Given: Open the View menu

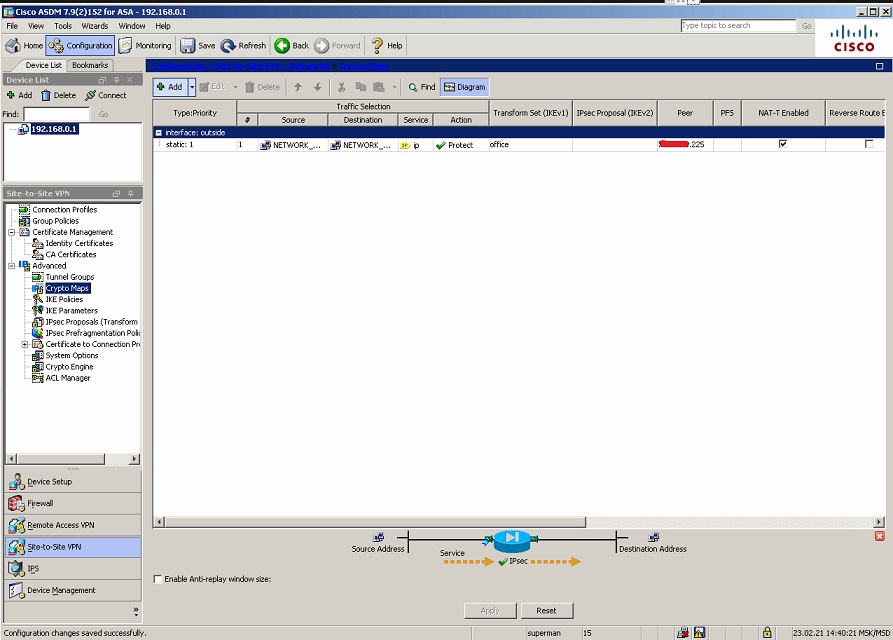Looking at the screenshot, I should (36, 26).
